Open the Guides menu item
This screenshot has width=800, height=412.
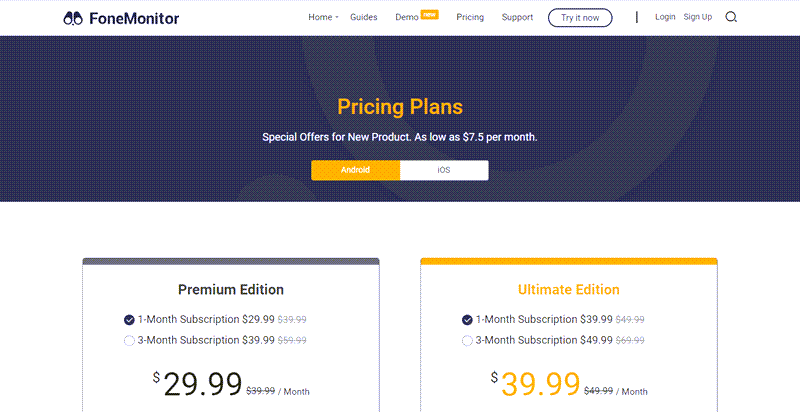(x=364, y=17)
